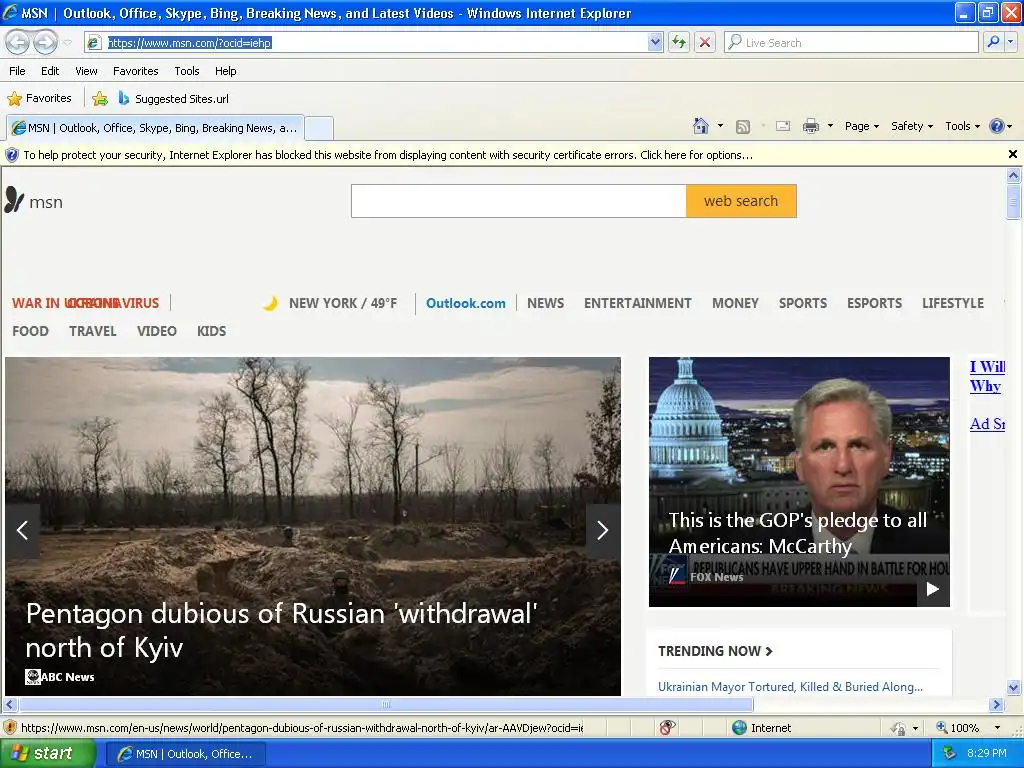The image size is (1024, 768).
Task: Open the command bar Tools dropdown
Action: tap(963, 126)
